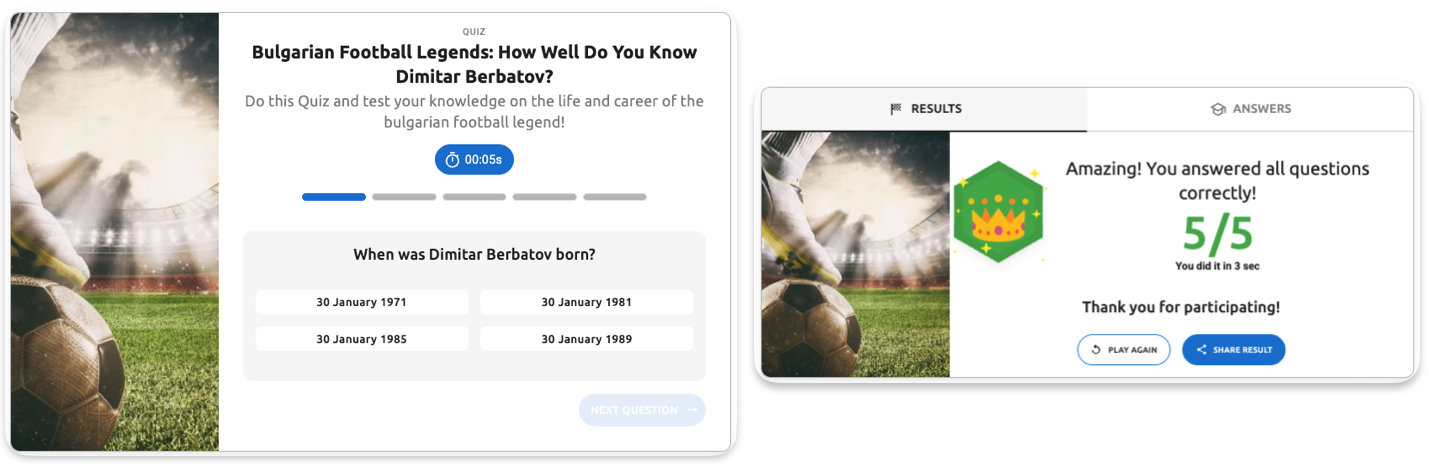Click the last gray progress segment
This screenshot has height=468, width=1429.
tap(615, 197)
